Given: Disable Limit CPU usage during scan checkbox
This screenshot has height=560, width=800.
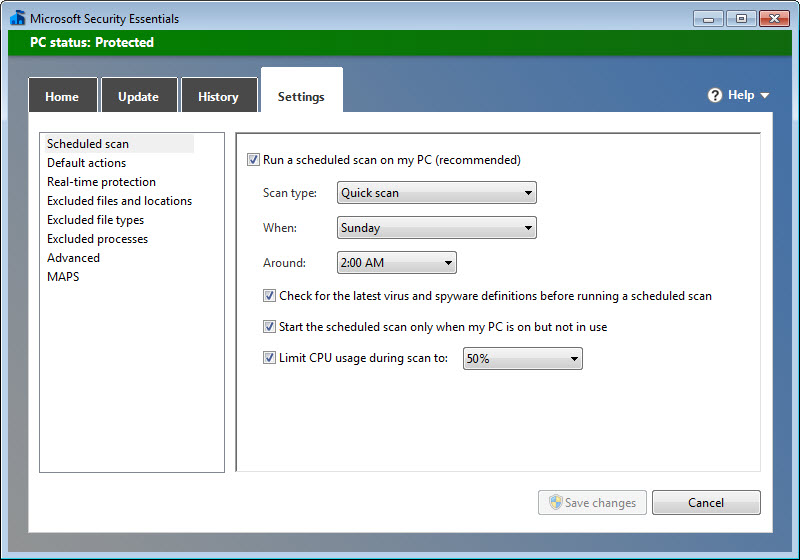Looking at the screenshot, I should click(x=269, y=358).
